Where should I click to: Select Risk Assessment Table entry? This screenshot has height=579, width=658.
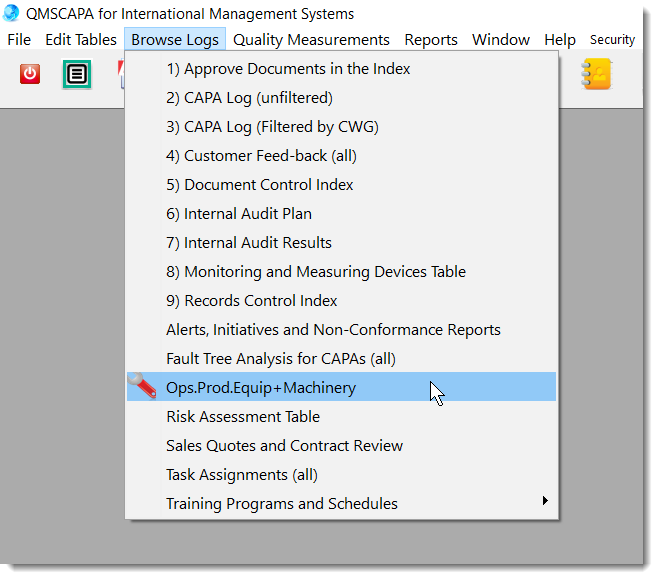(x=243, y=417)
